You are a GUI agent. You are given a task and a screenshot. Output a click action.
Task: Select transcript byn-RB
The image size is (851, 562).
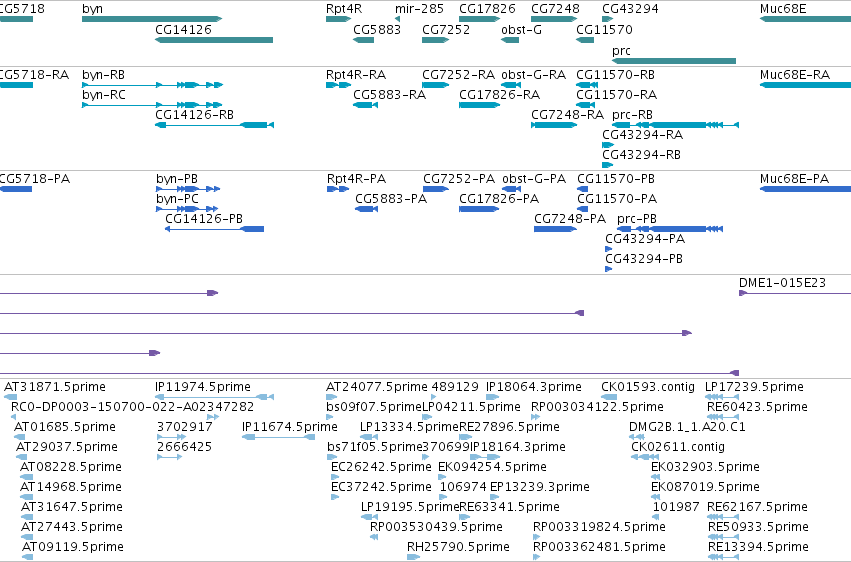coord(152,85)
